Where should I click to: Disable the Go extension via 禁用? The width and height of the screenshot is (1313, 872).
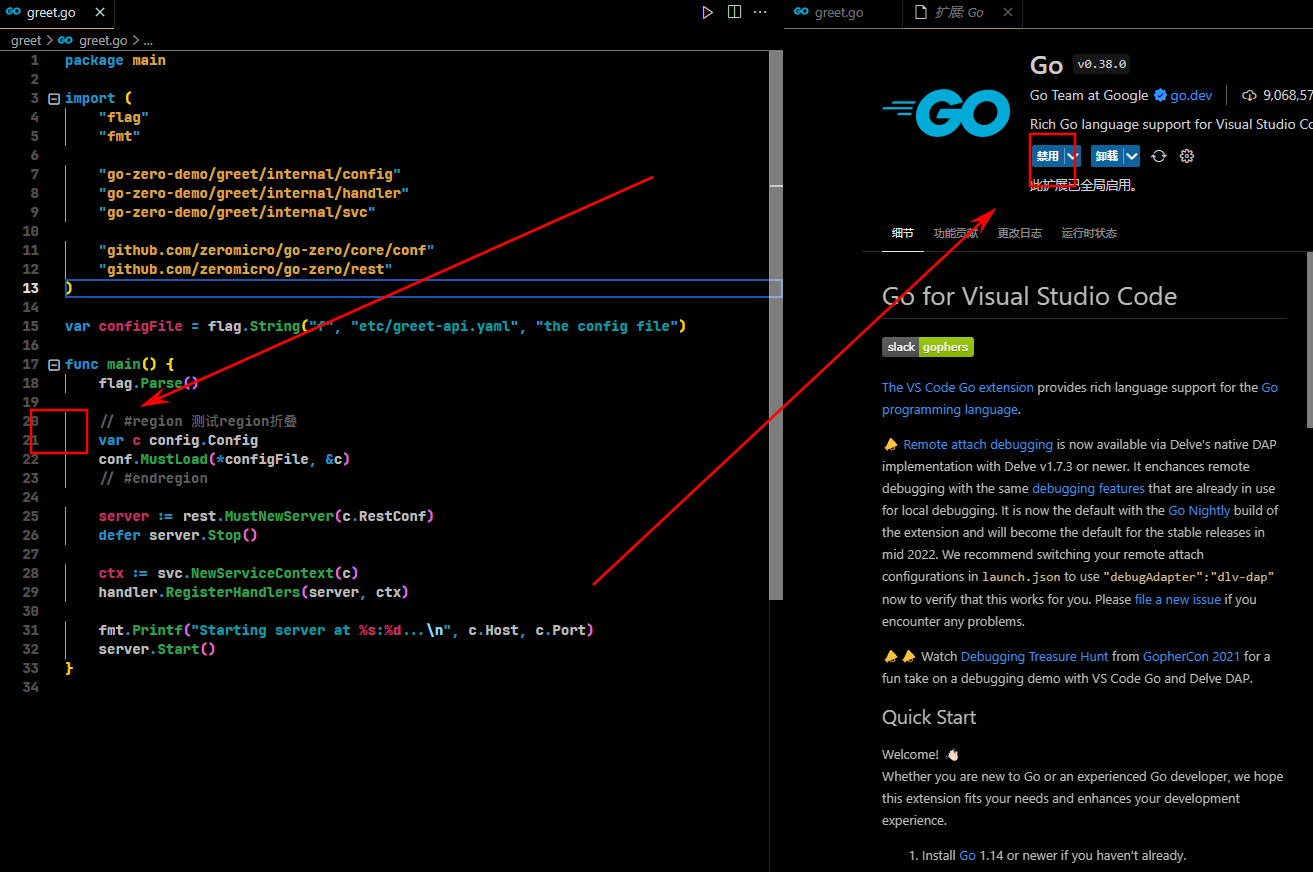1047,155
